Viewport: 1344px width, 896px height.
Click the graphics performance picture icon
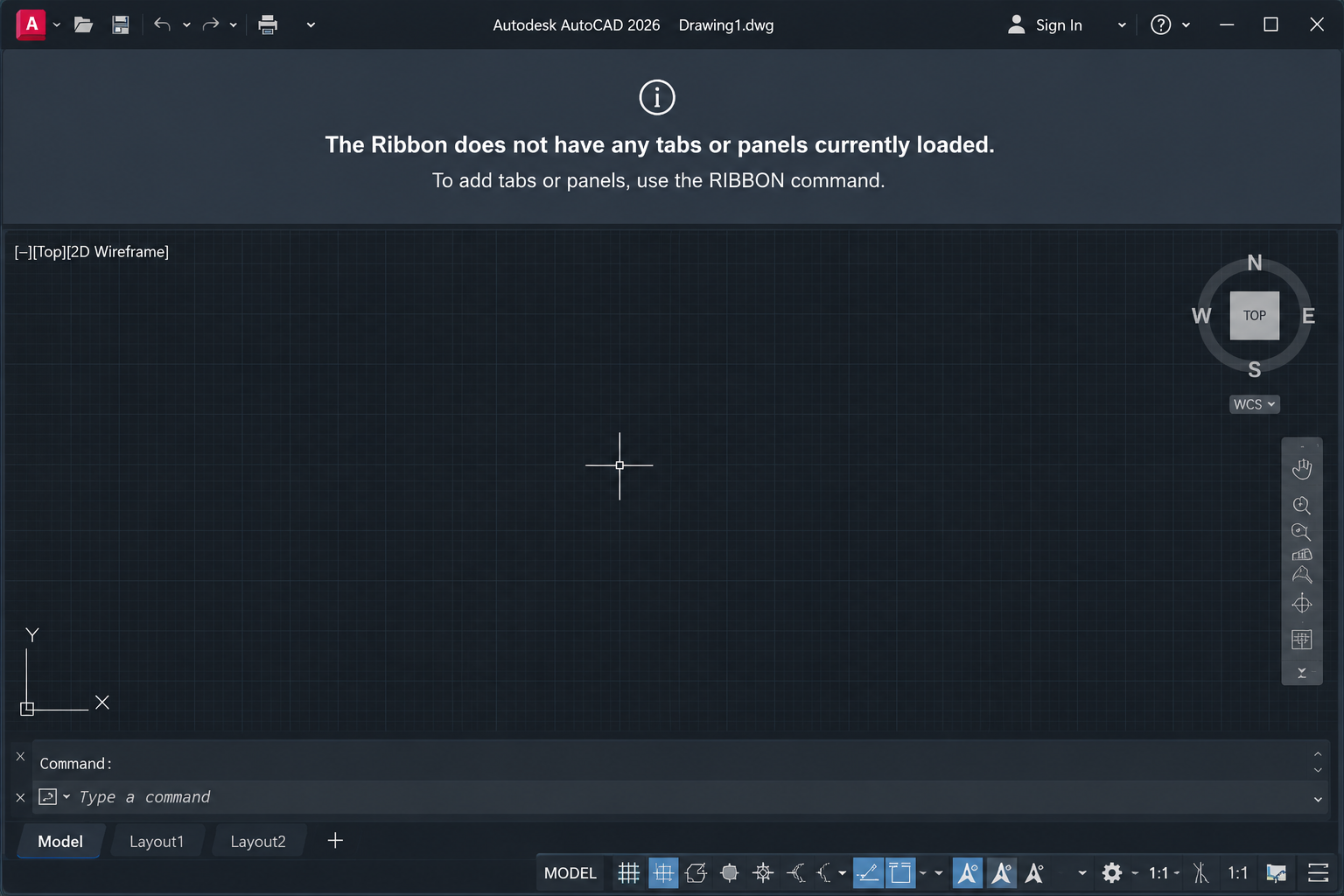pyautogui.click(x=1277, y=873)
